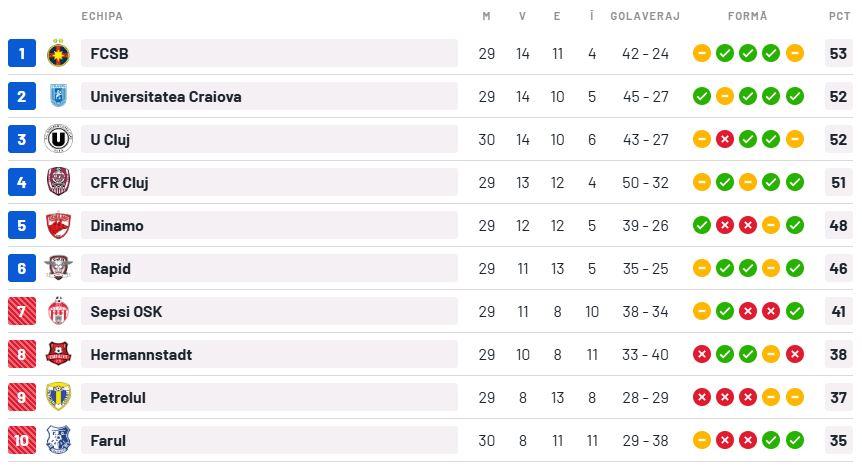Click Dinamo's first green win form icon
This screenshot has width=862, height=468.
point(702,226)
